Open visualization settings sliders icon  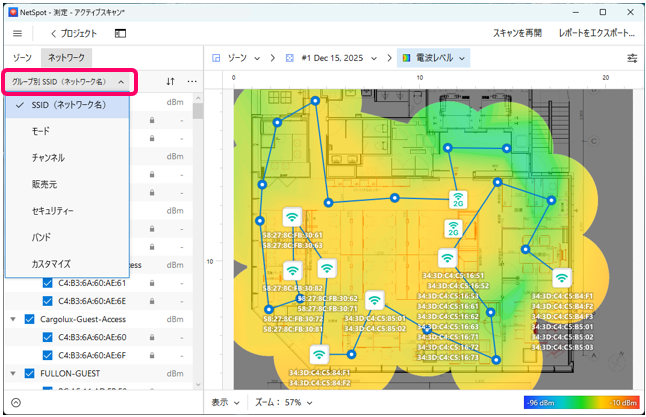click(x=632, y=58)
